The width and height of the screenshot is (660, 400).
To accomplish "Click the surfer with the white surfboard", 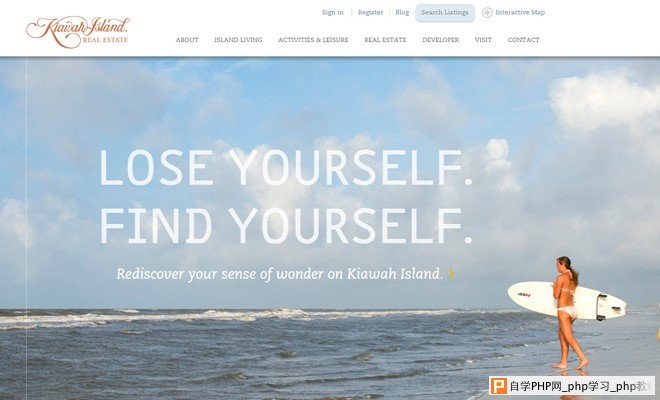I will [x=567, y=312].
